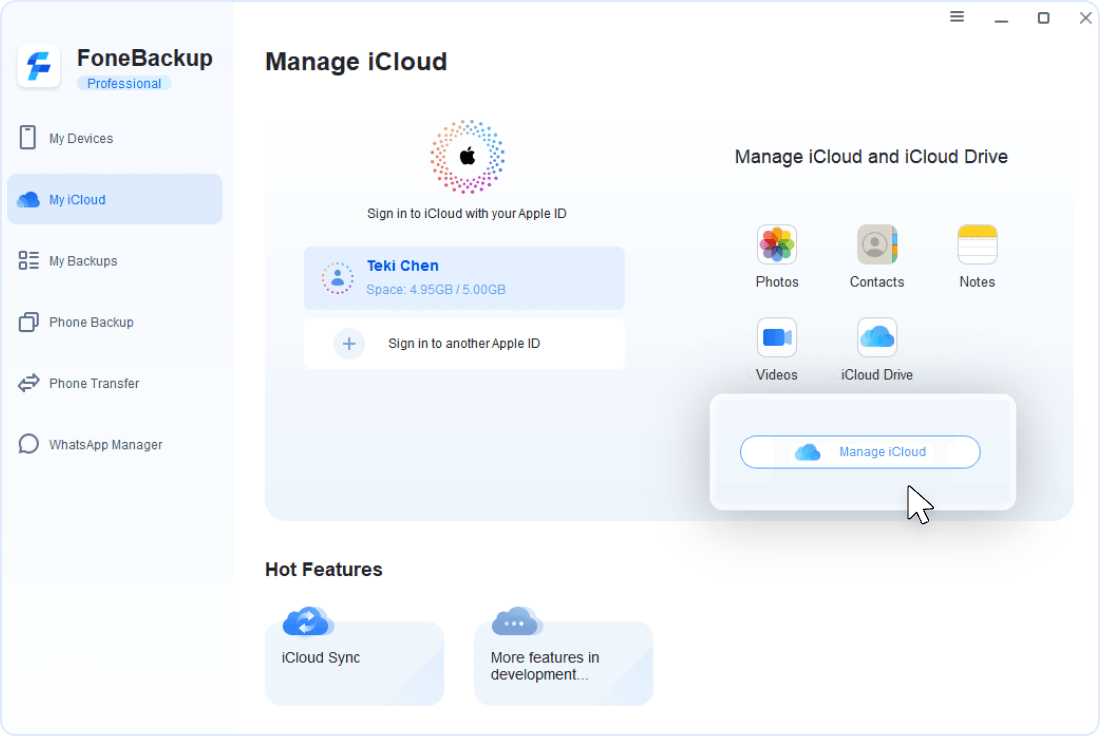
Task: Switch to Phone Backup section
Action: [90, 322]
